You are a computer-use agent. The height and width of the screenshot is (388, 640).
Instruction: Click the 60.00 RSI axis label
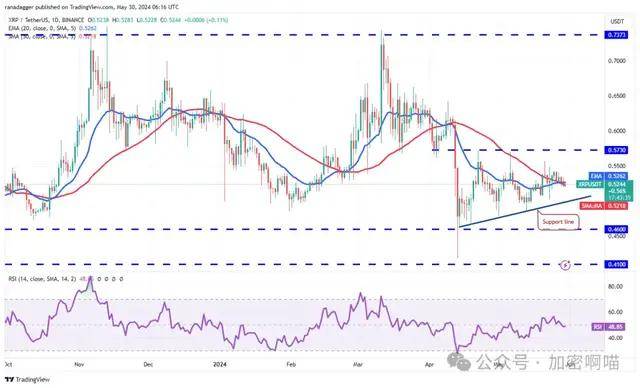coord(616,312)
